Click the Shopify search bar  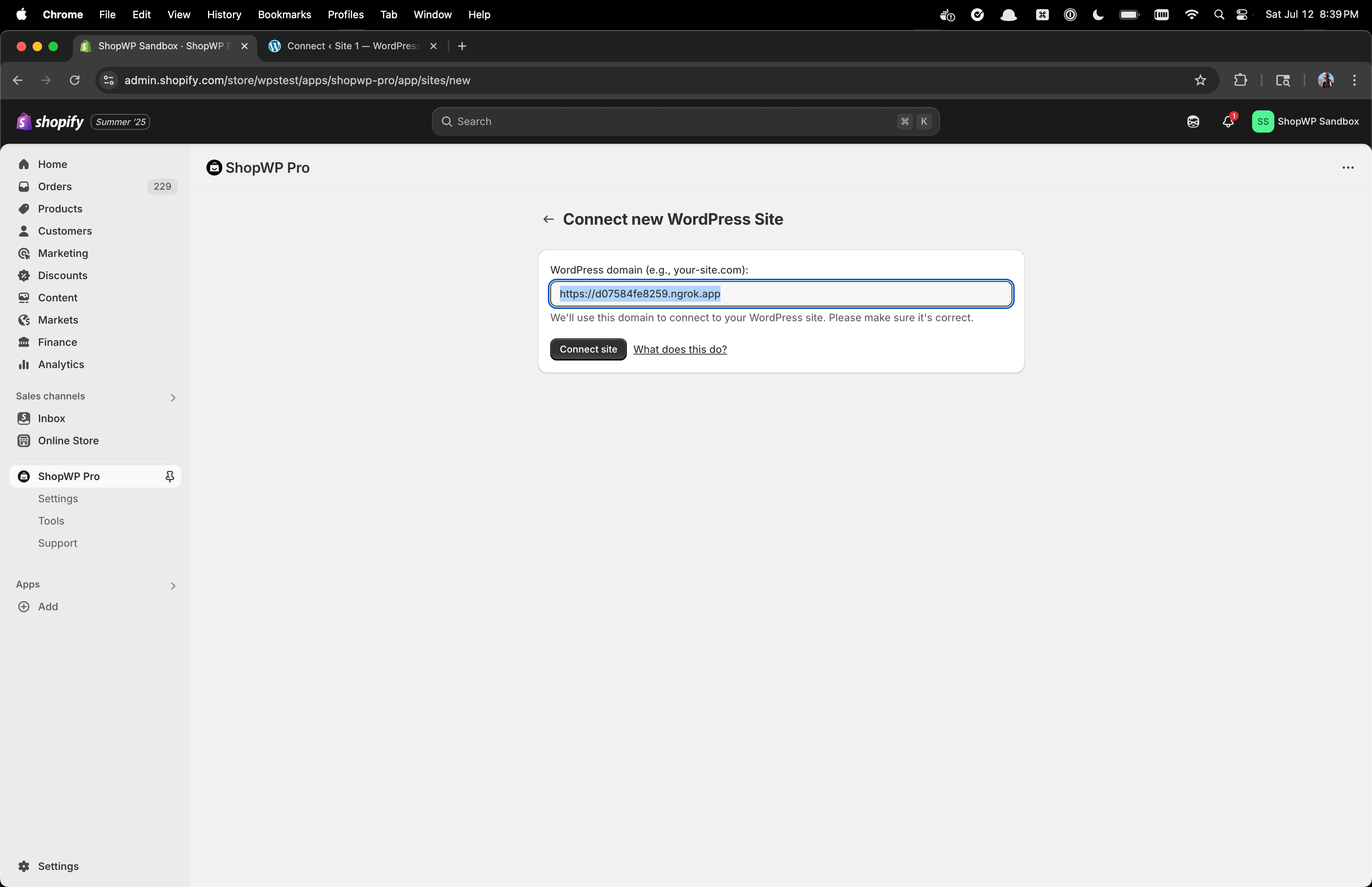(686, 121)
